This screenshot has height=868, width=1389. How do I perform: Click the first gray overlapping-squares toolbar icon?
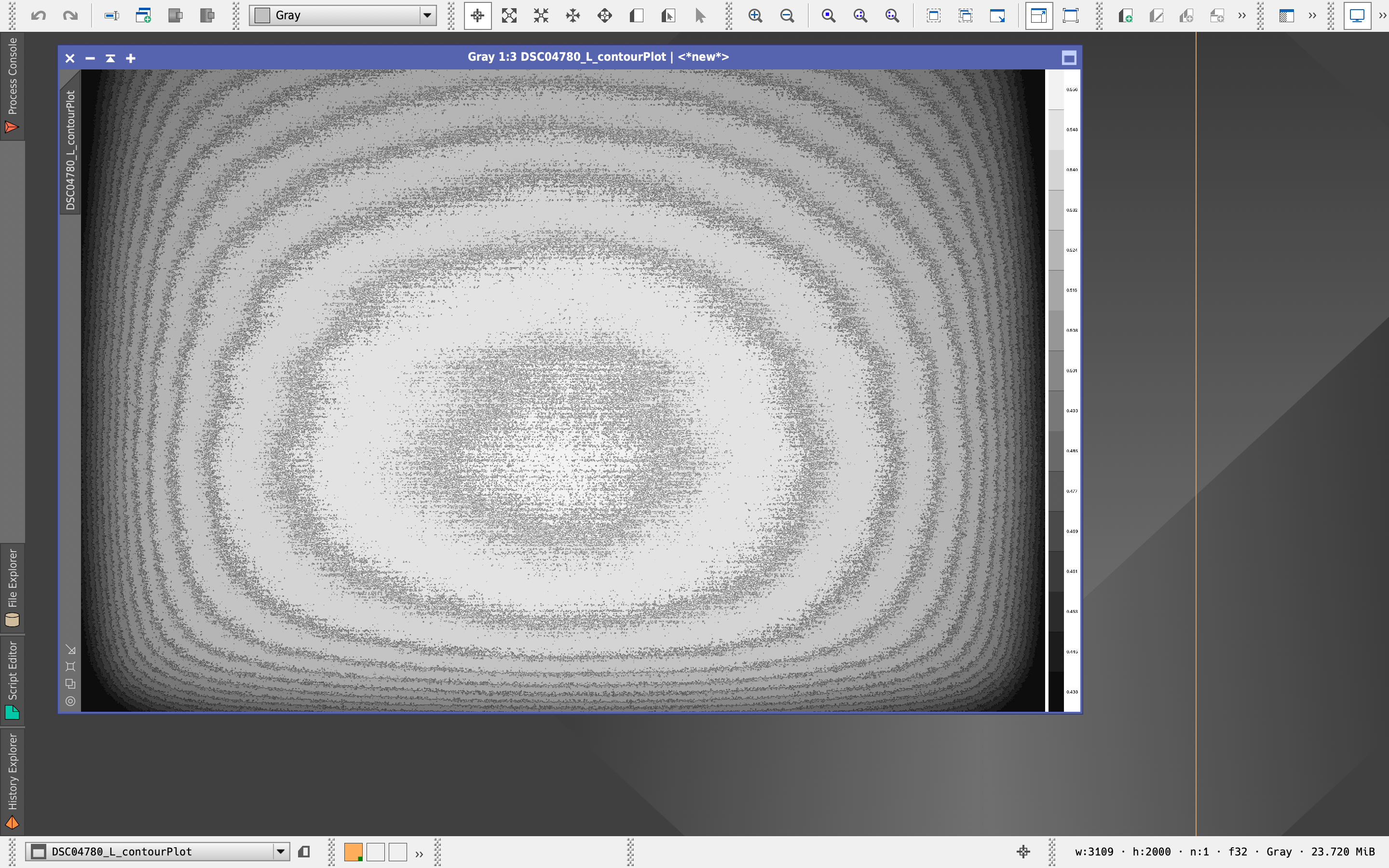pyautogui.click(x=175, y=15)
